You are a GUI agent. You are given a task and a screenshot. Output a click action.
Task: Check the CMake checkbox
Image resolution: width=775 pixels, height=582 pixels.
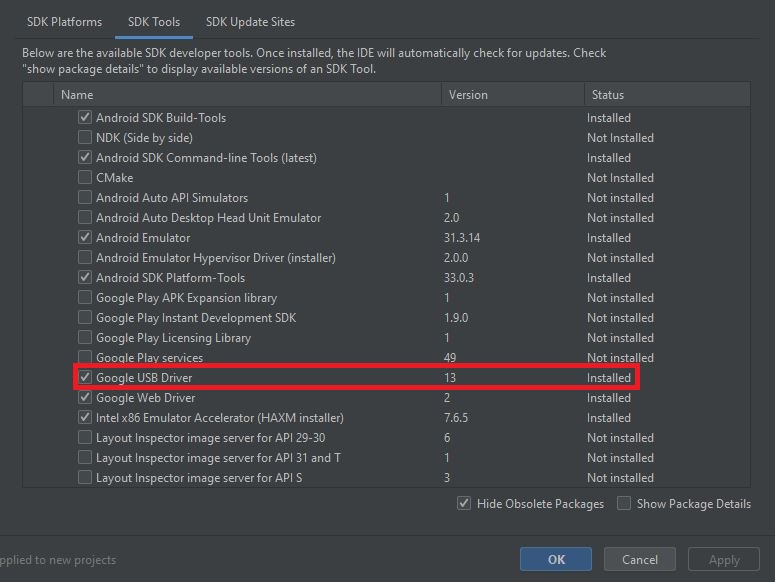point(85,177)
